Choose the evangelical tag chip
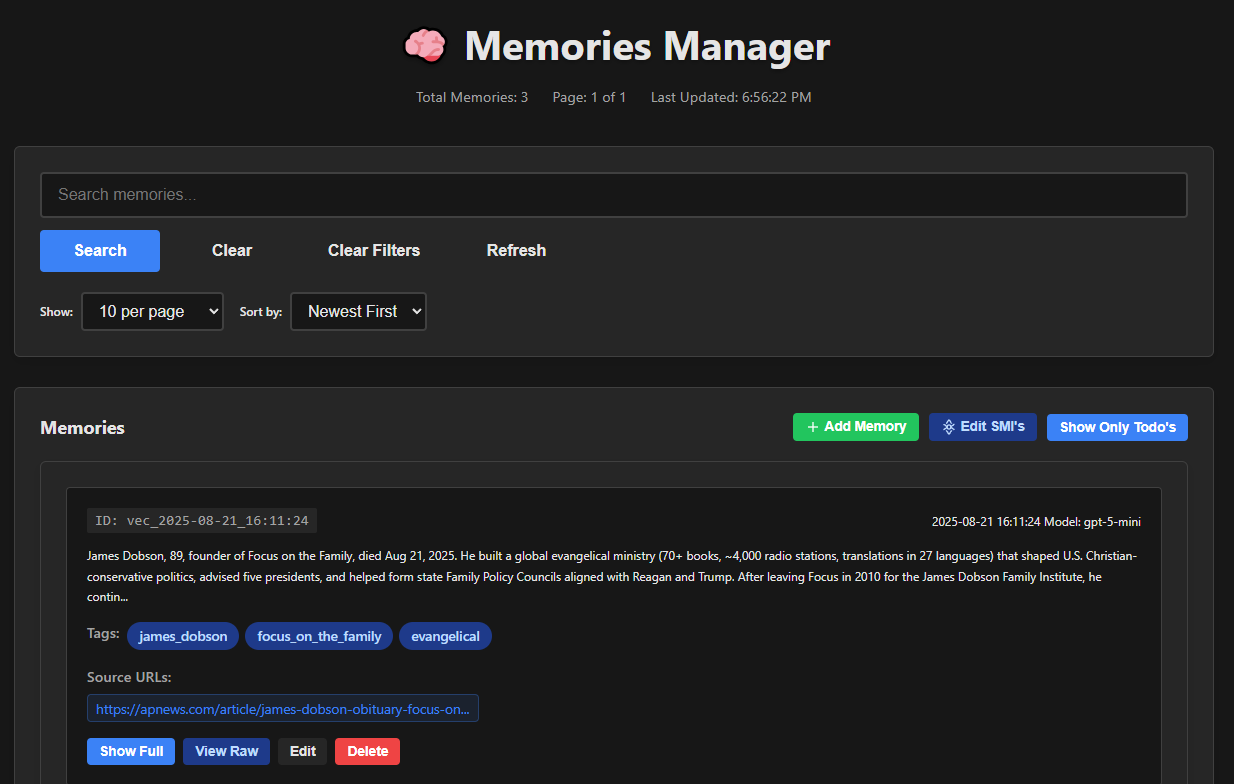This screenshot has width=1234, height=784. 445,636
